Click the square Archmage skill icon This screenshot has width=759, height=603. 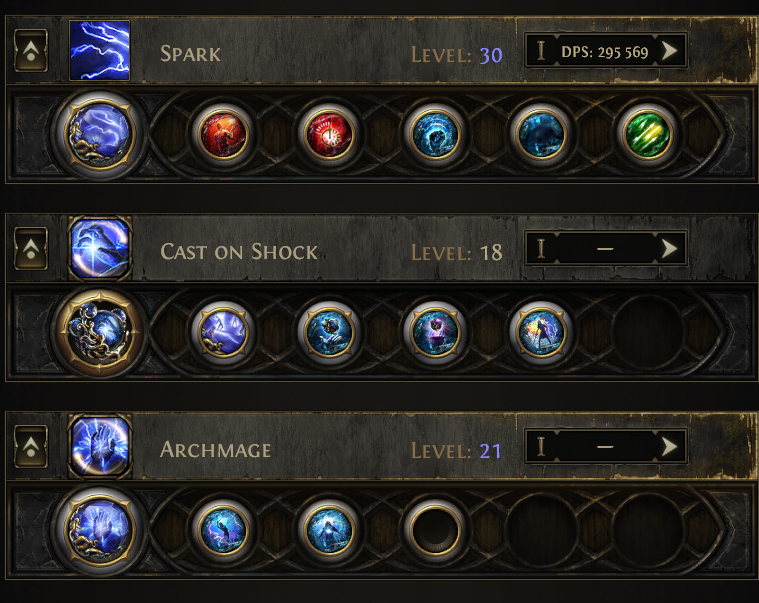(x=99, y=447)
